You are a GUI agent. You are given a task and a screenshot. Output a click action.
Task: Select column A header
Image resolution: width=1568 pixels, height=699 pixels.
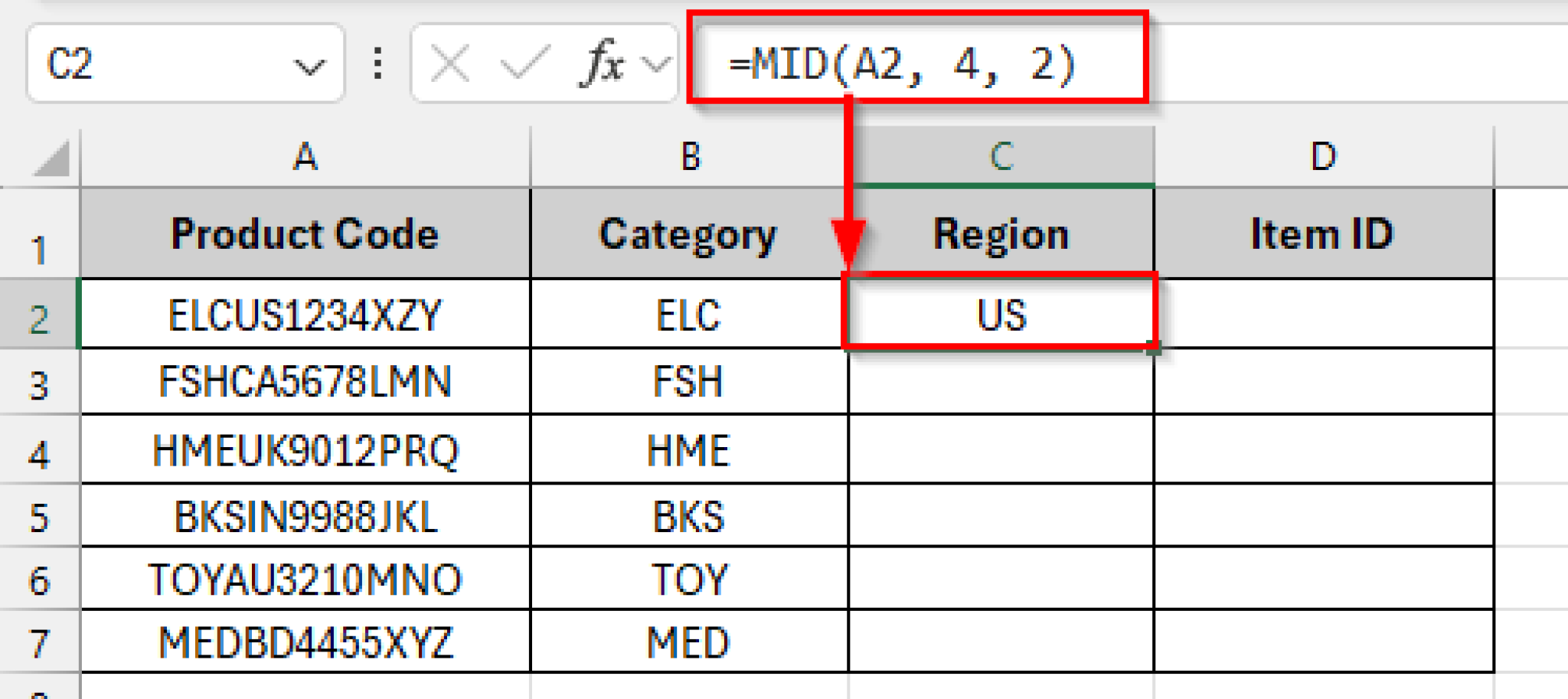pyautogui.click(x=305, y=157)
